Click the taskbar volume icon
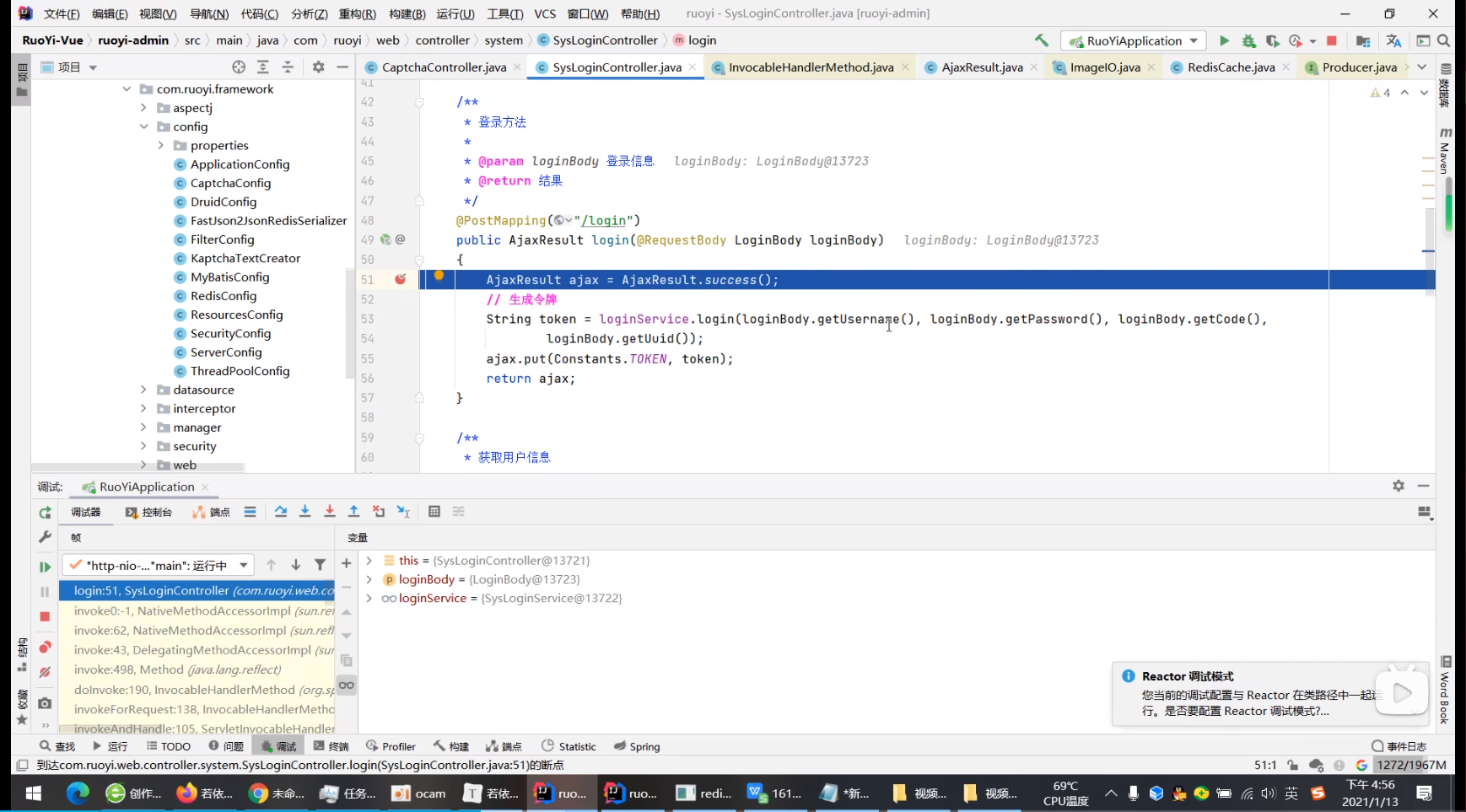This screenshot has height=812, width=1466. [1269, 793]
